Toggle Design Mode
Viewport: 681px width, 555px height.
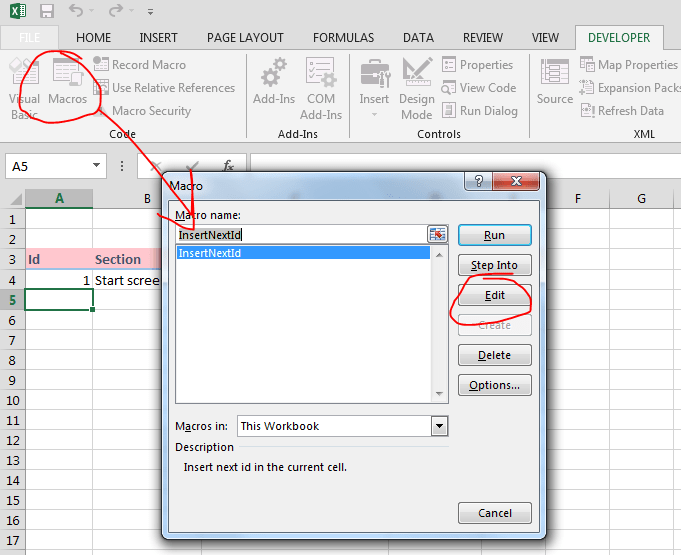(x=417, y=89)
